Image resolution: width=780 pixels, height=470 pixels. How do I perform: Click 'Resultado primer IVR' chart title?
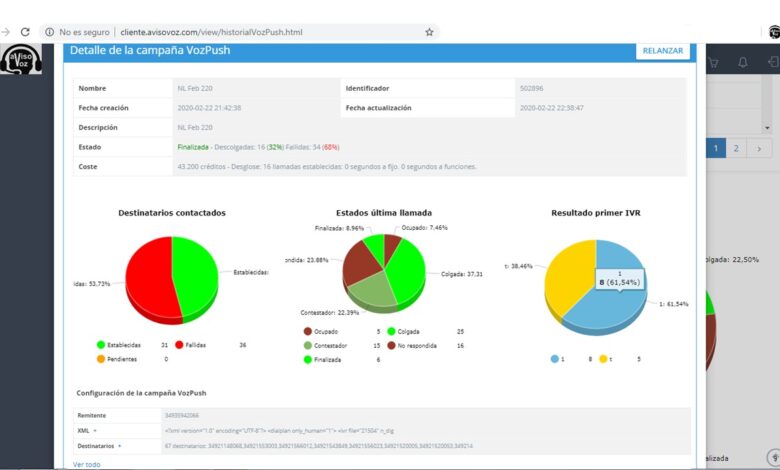[595, 213]
